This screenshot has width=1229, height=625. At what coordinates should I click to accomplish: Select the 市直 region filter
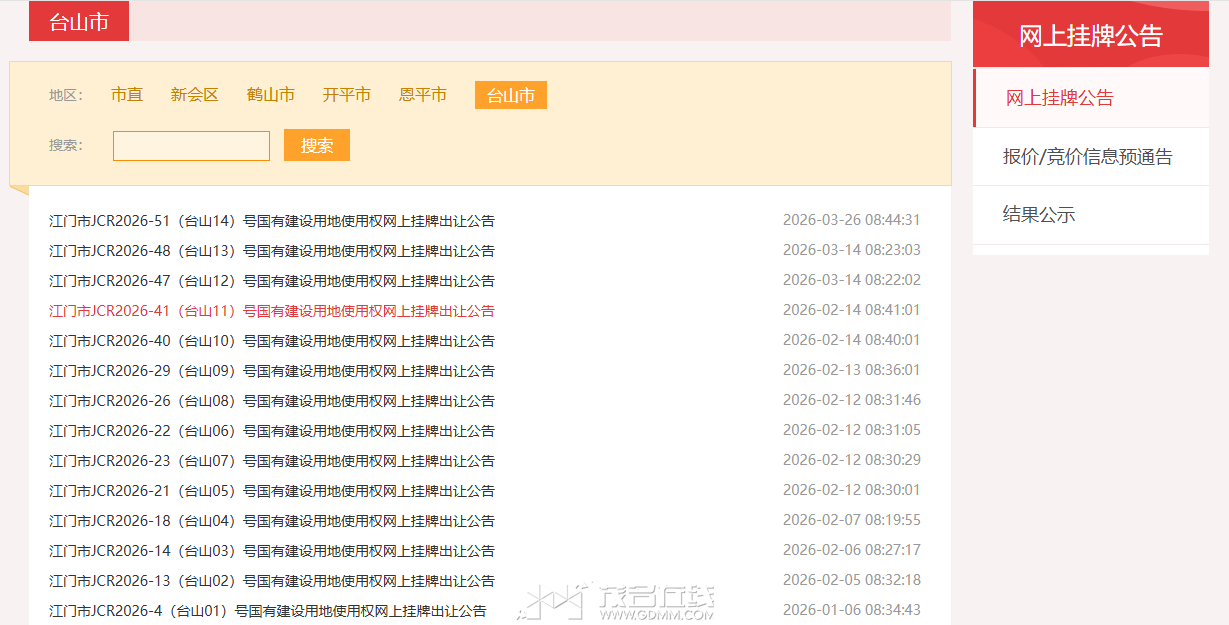click(x=127, y=95)
